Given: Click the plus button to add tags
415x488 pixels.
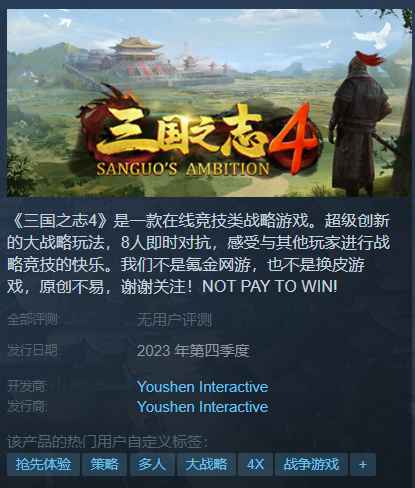Looking at the screenshot, I should click(x=363, y=464).
